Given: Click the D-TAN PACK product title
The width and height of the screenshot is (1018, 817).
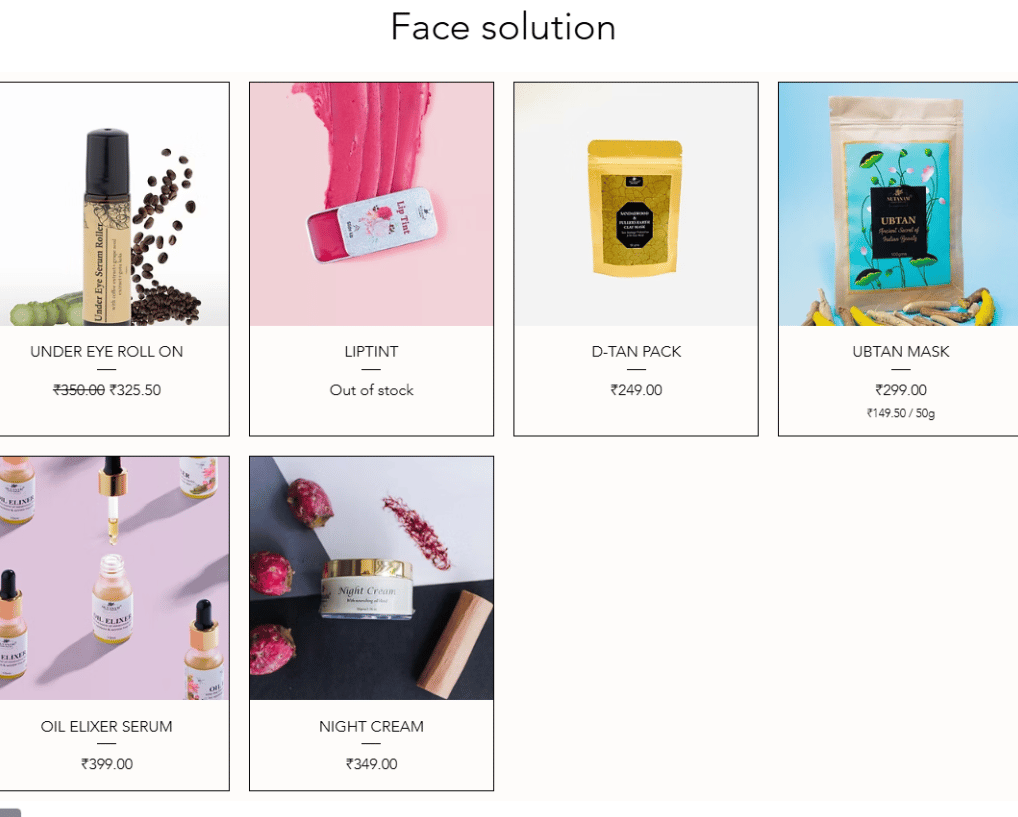Looking at the screenshot, I should click(x=636, y=351).
